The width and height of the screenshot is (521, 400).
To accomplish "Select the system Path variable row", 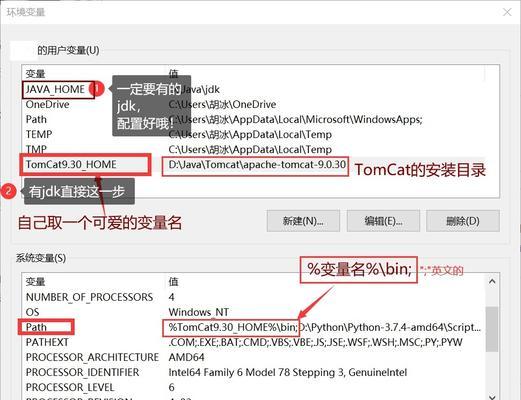I will pyautogui.click(x=253, y=327).
